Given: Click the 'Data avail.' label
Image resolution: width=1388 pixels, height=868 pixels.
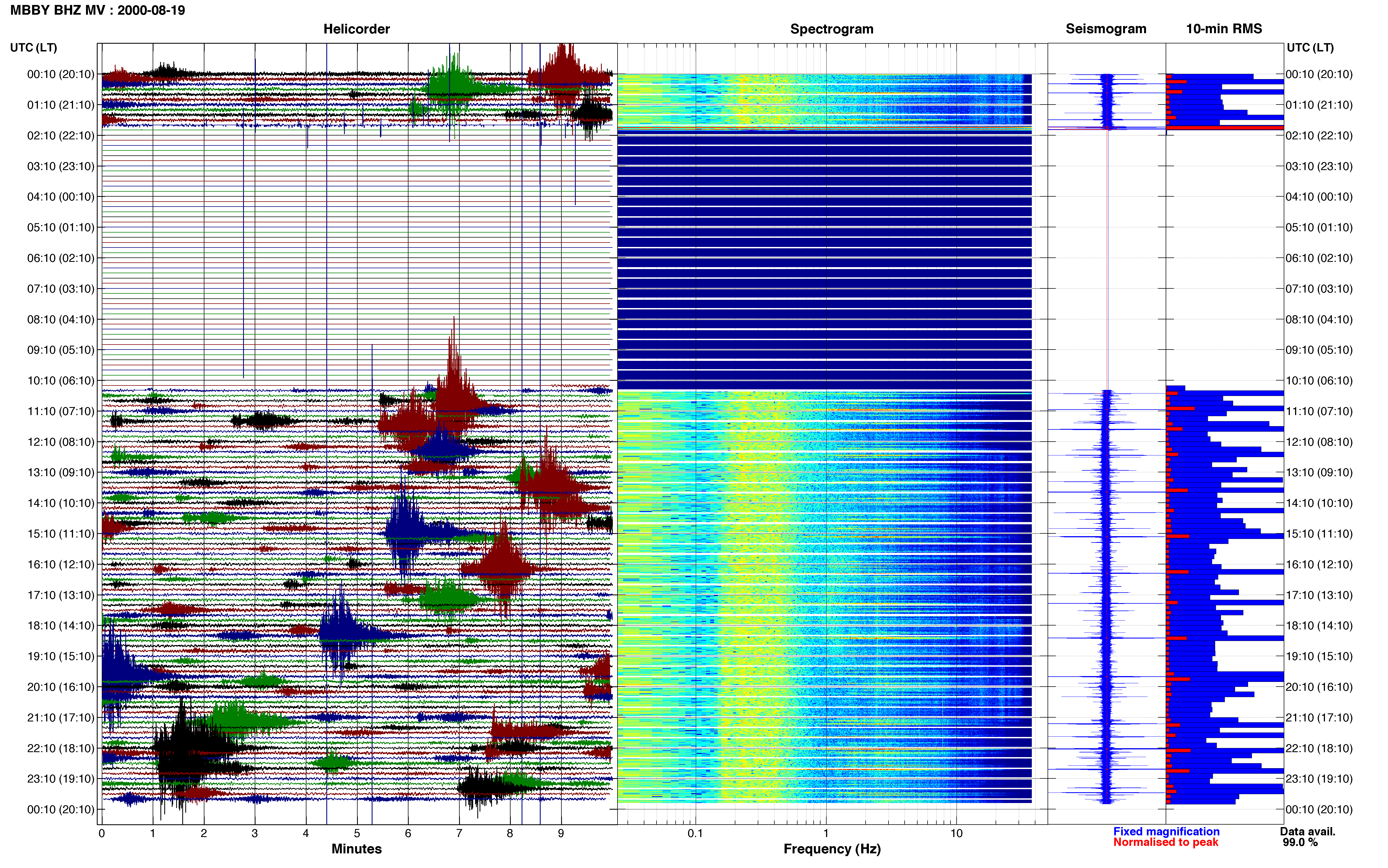Looking at the screenshot, I should pyautogui.click(x=1308, y=831).
